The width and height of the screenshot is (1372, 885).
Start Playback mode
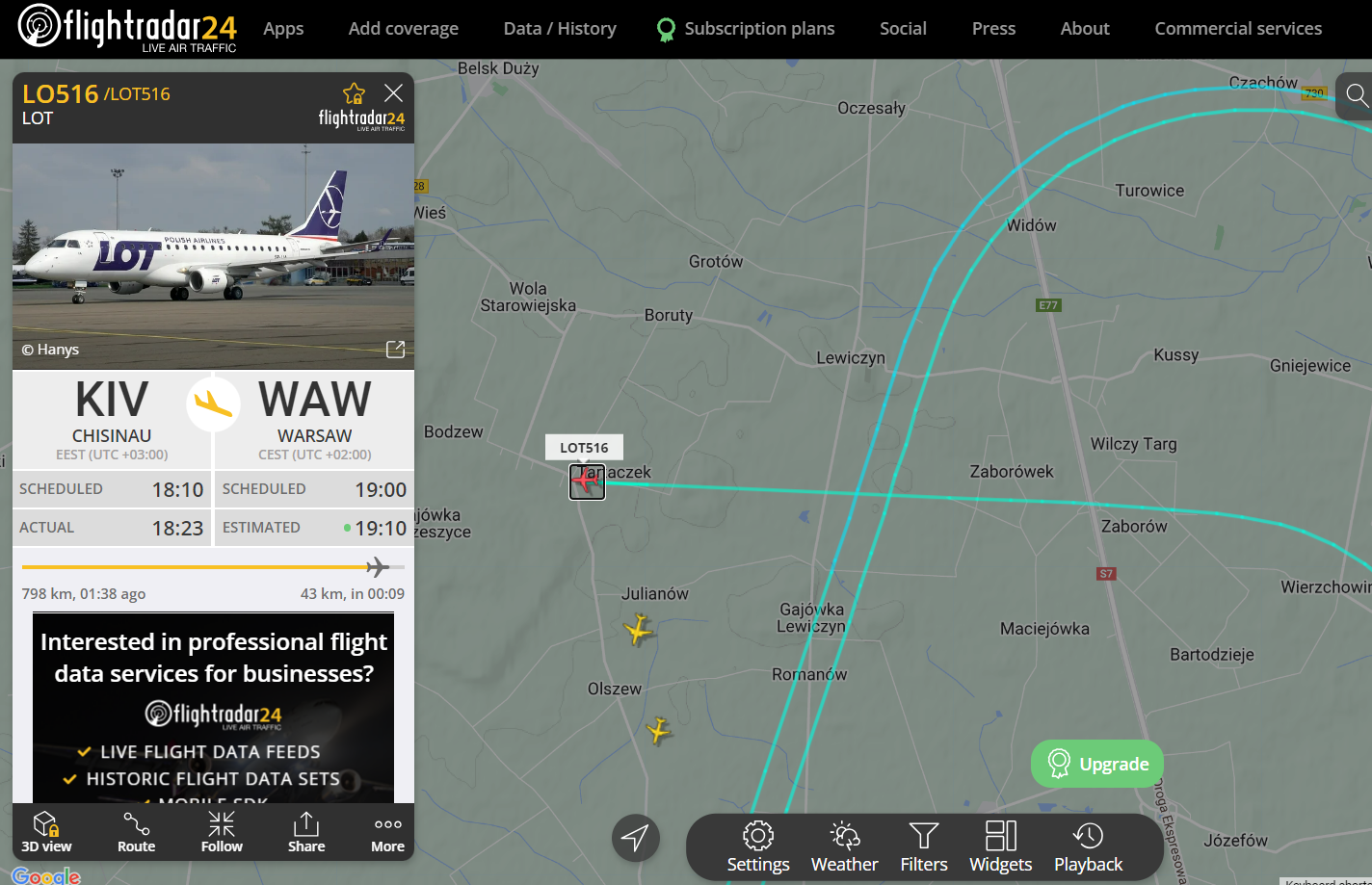1088,846
